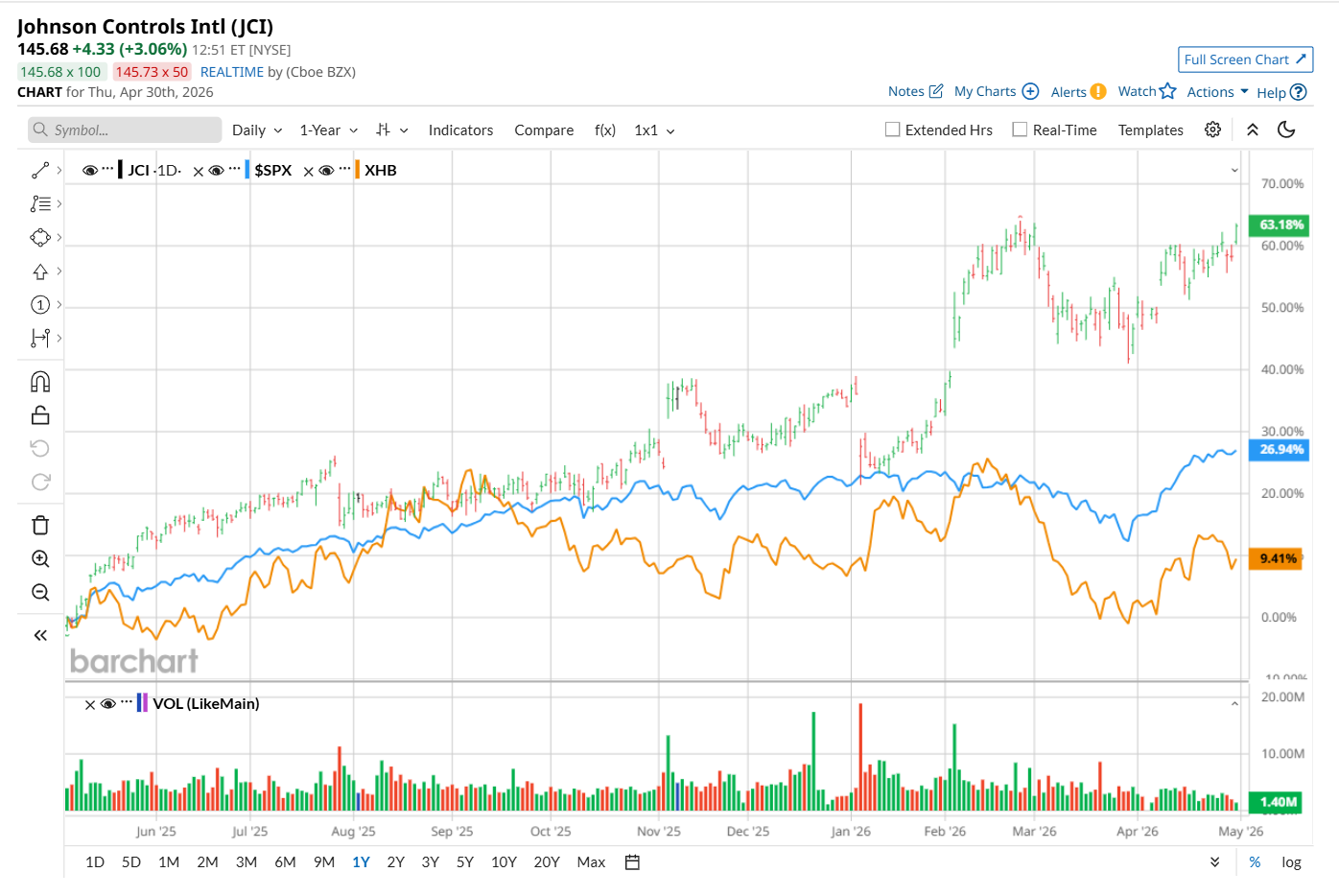Enable the magnet snap tool
Screen dimensions: 1339x896
click(40, 382)
